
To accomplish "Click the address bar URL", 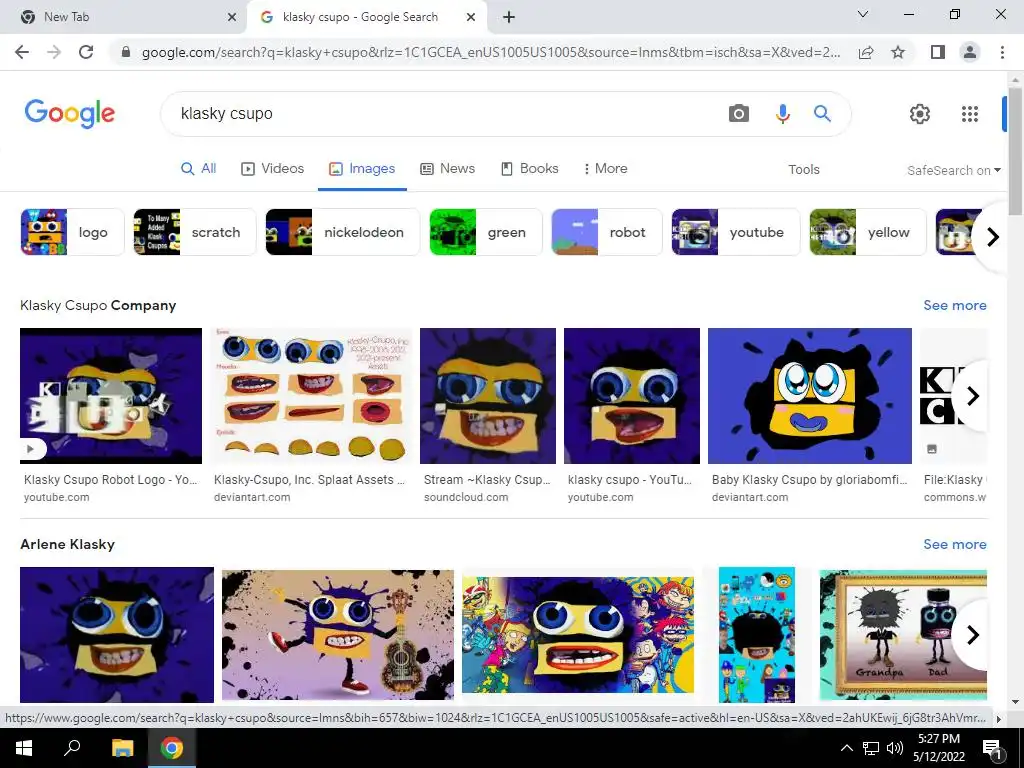I will point(491,52).
